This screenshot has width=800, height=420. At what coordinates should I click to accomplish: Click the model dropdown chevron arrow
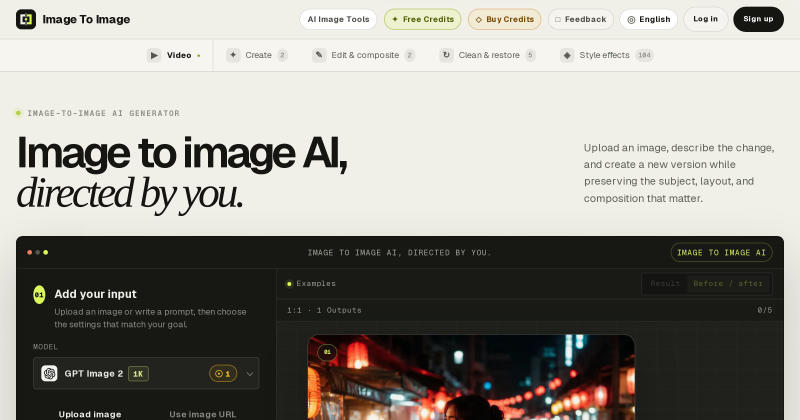pyautogui.click(x=250, y=374)
